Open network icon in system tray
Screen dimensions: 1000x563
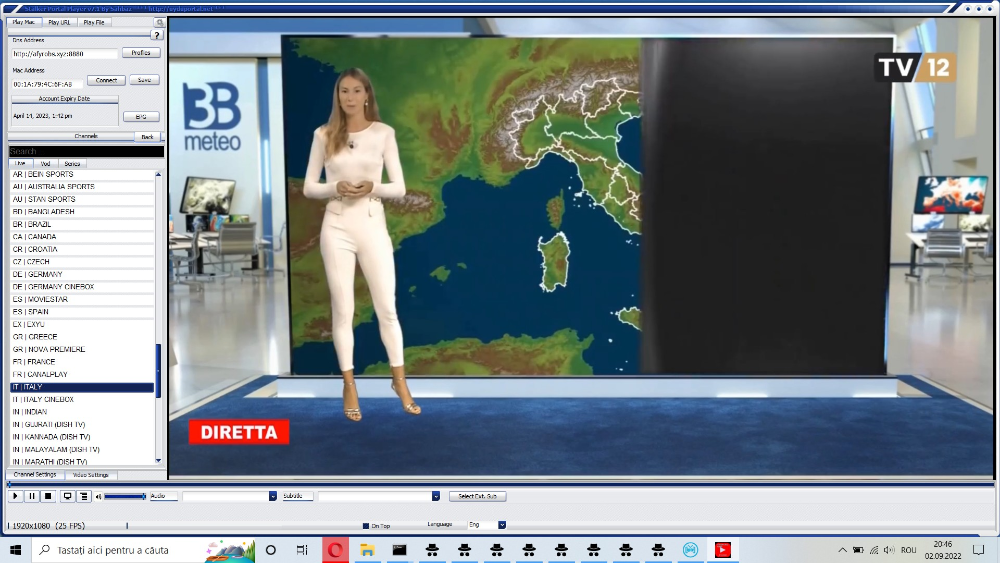coord(874,550)
